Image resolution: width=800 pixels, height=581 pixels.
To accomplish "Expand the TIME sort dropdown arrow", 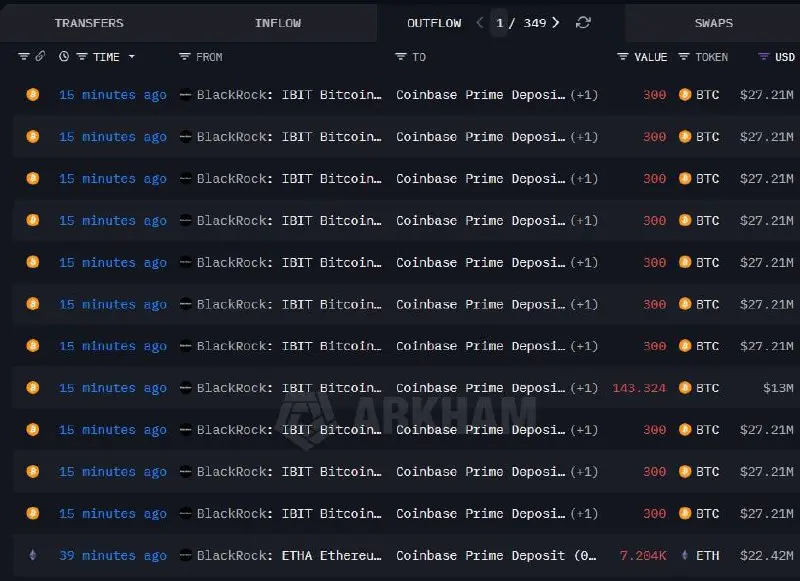I will pos(132,57).
